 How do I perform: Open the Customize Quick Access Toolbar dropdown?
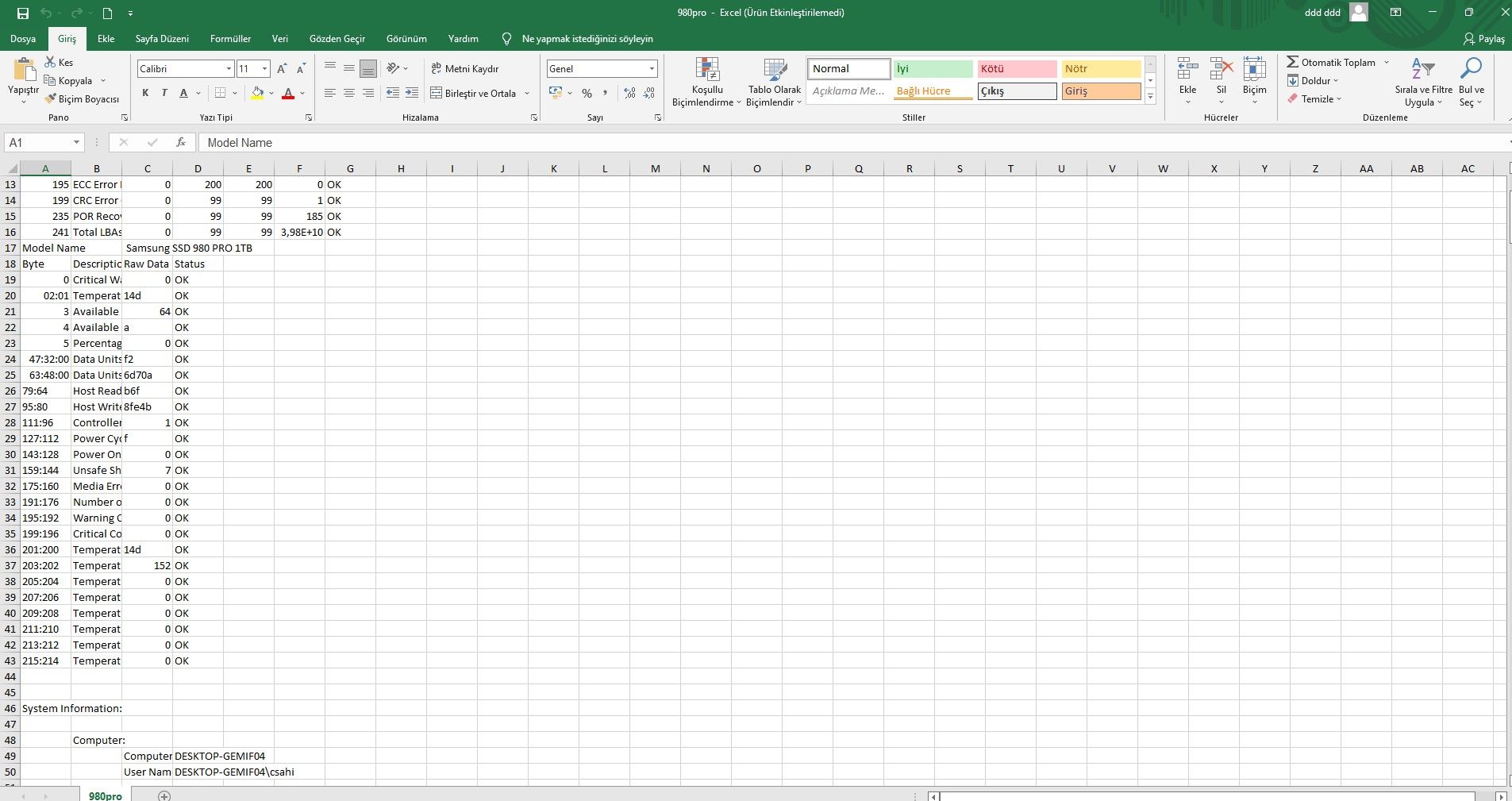click(x=130, y=13)
